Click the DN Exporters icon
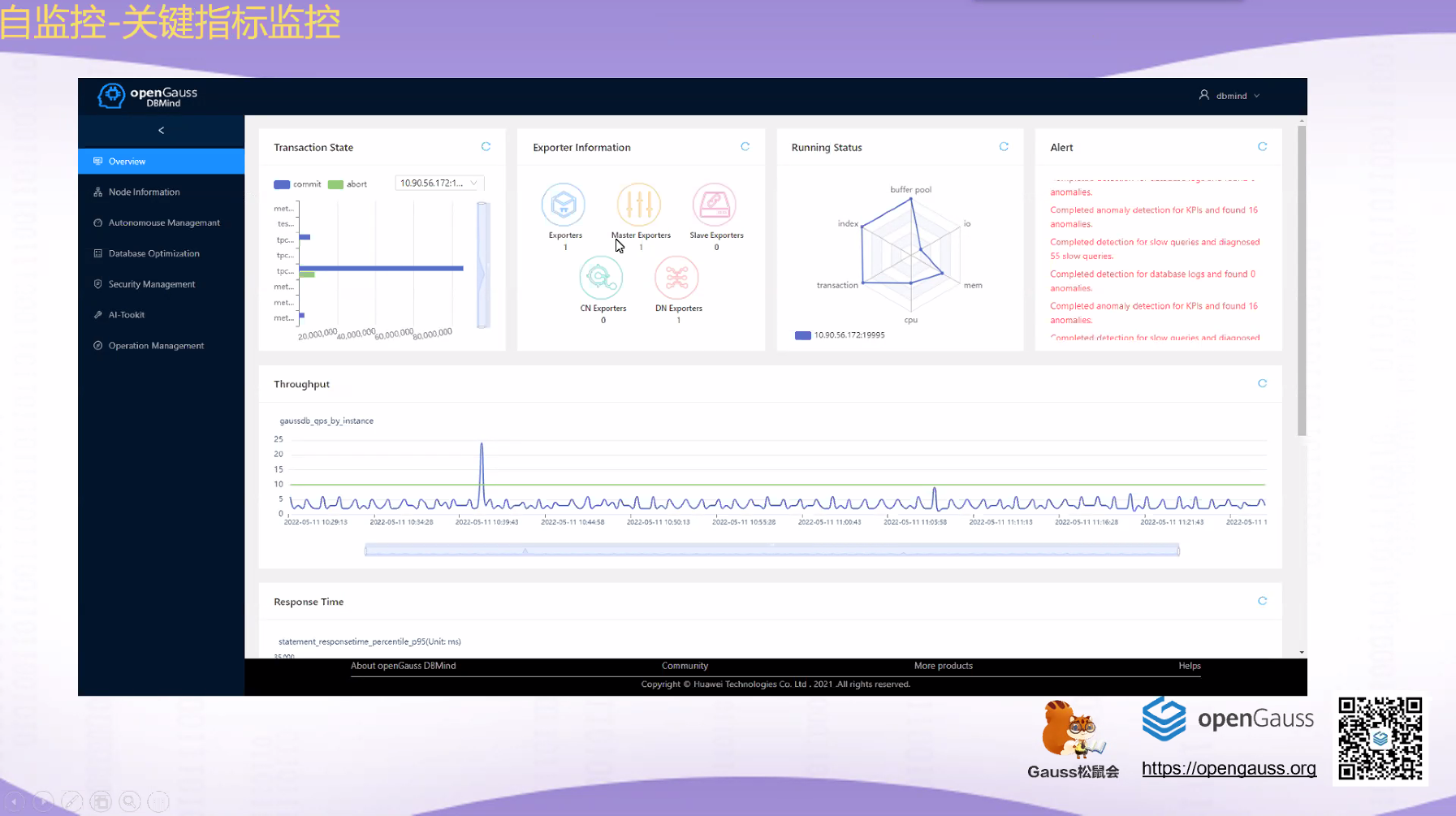 tap(676, 278)
